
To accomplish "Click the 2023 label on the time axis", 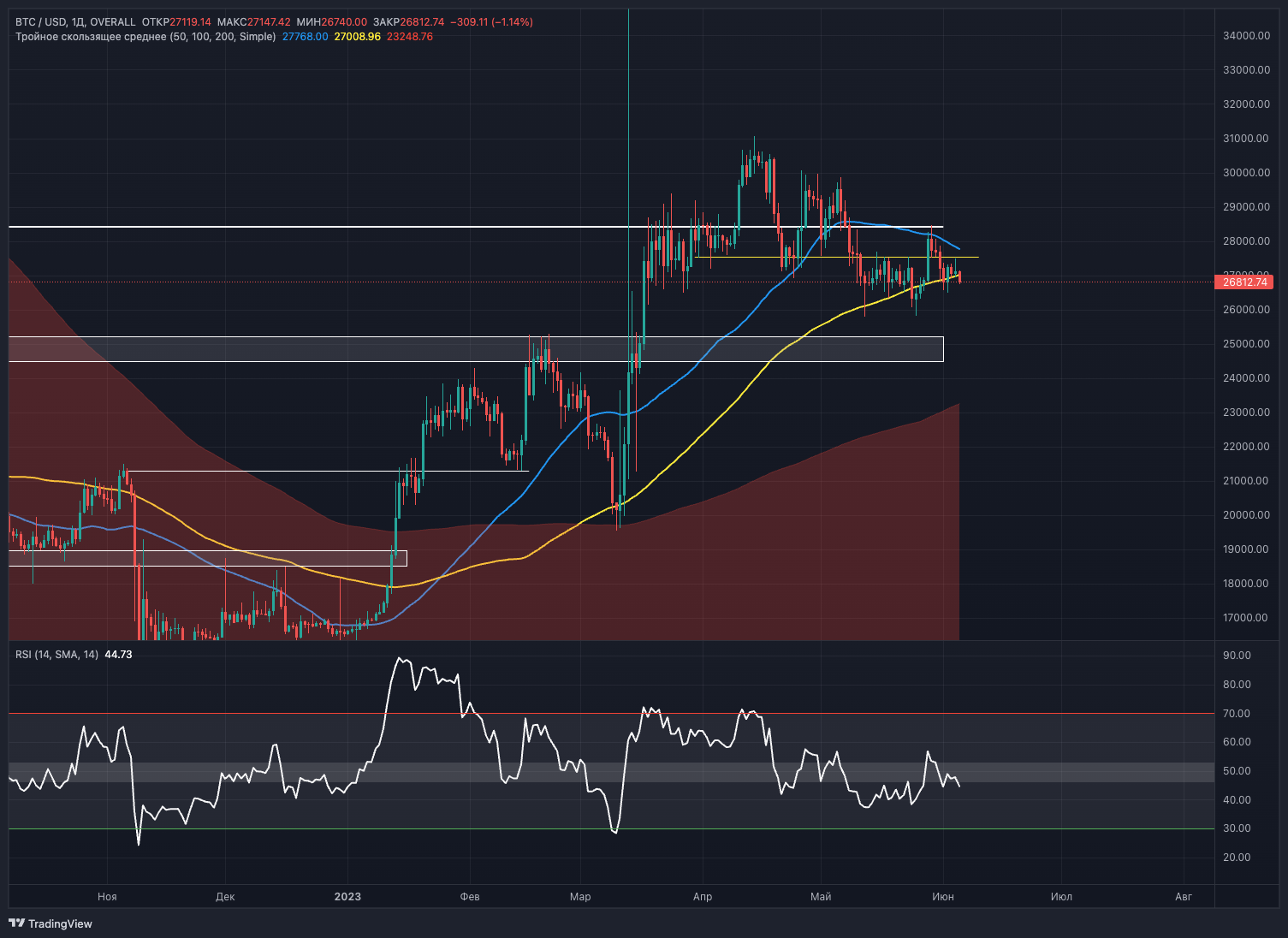I will [x=347, y=897].
